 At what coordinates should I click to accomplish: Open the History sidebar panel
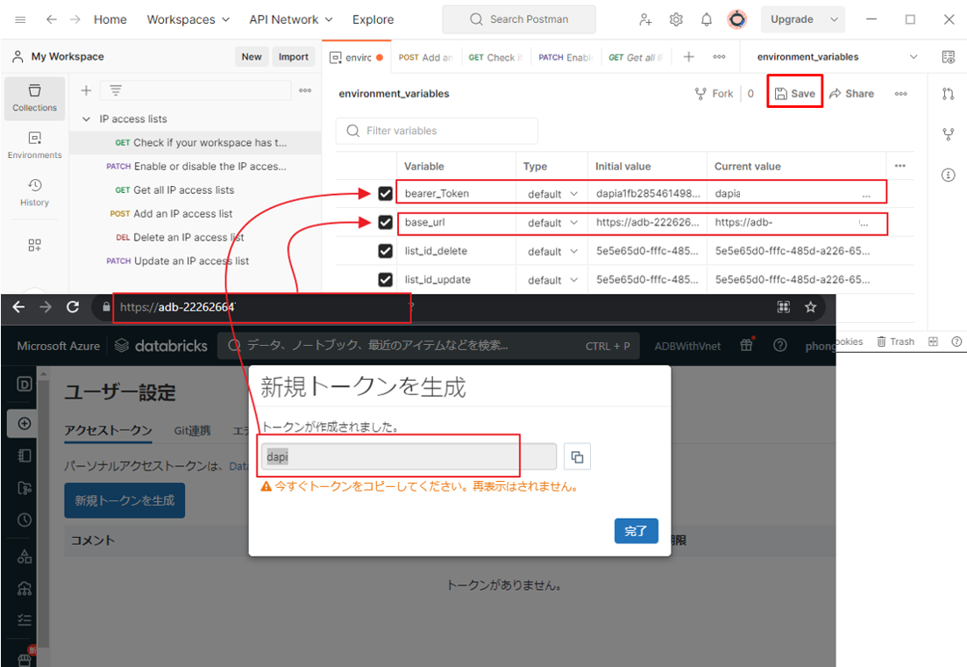coord(35,191)
